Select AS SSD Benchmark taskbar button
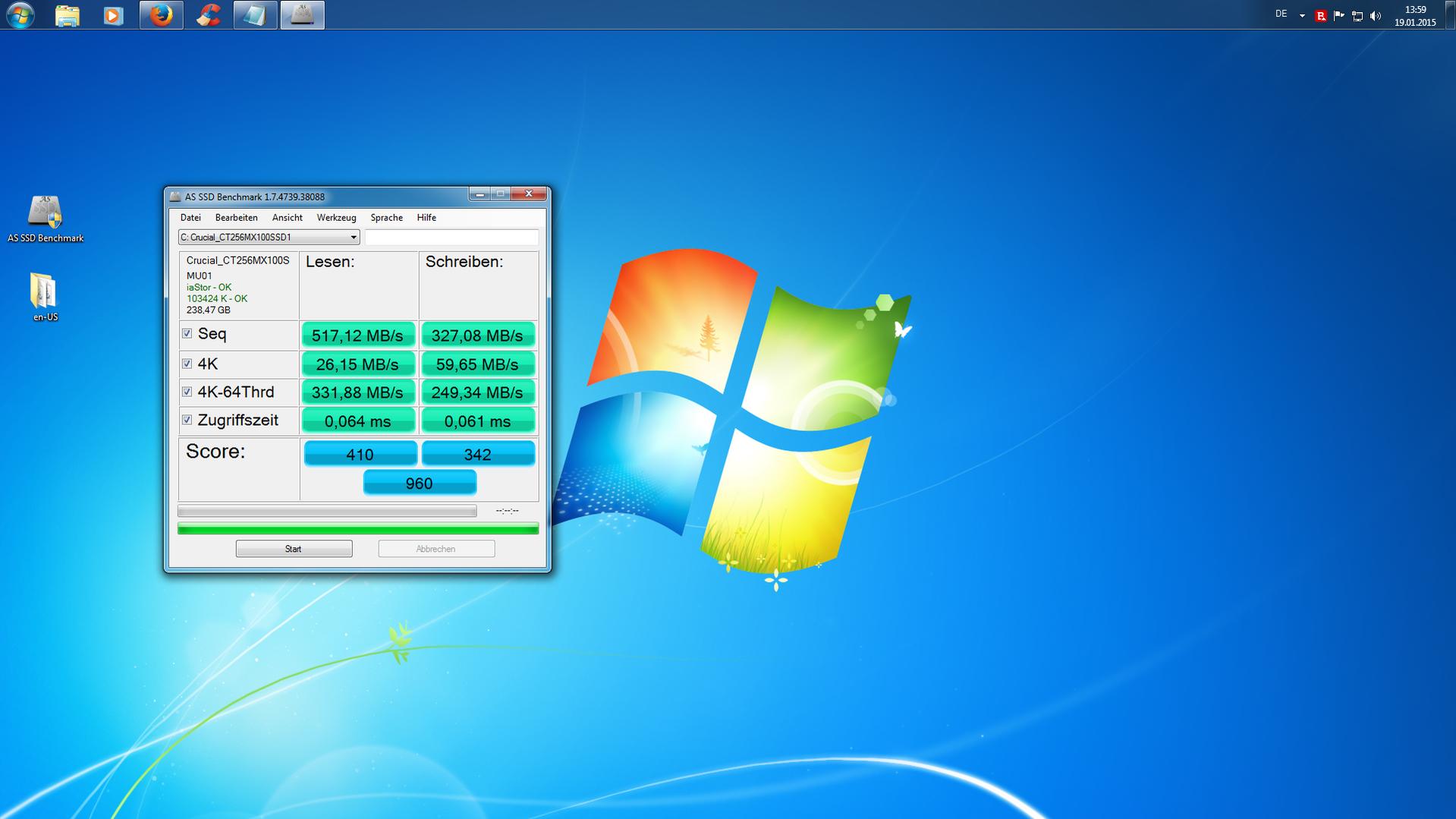 [302, 15]
